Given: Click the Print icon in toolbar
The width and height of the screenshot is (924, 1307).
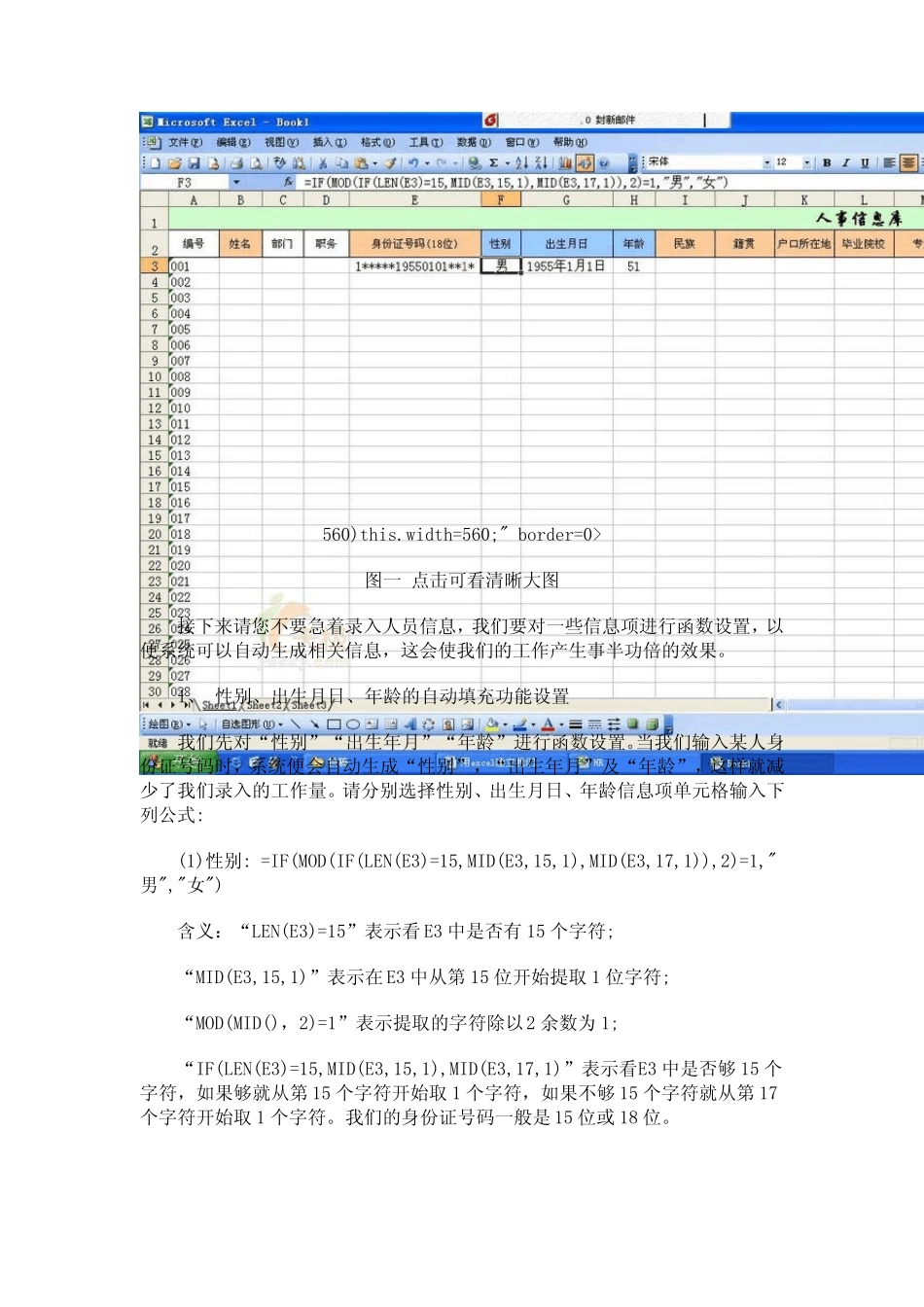Looking at the screenshot, I should tap(236, 162).
